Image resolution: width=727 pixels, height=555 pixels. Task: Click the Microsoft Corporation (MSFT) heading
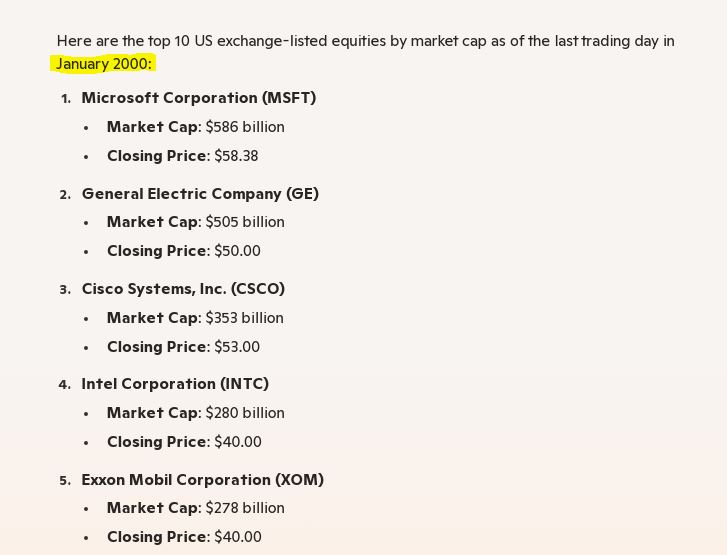198,98
